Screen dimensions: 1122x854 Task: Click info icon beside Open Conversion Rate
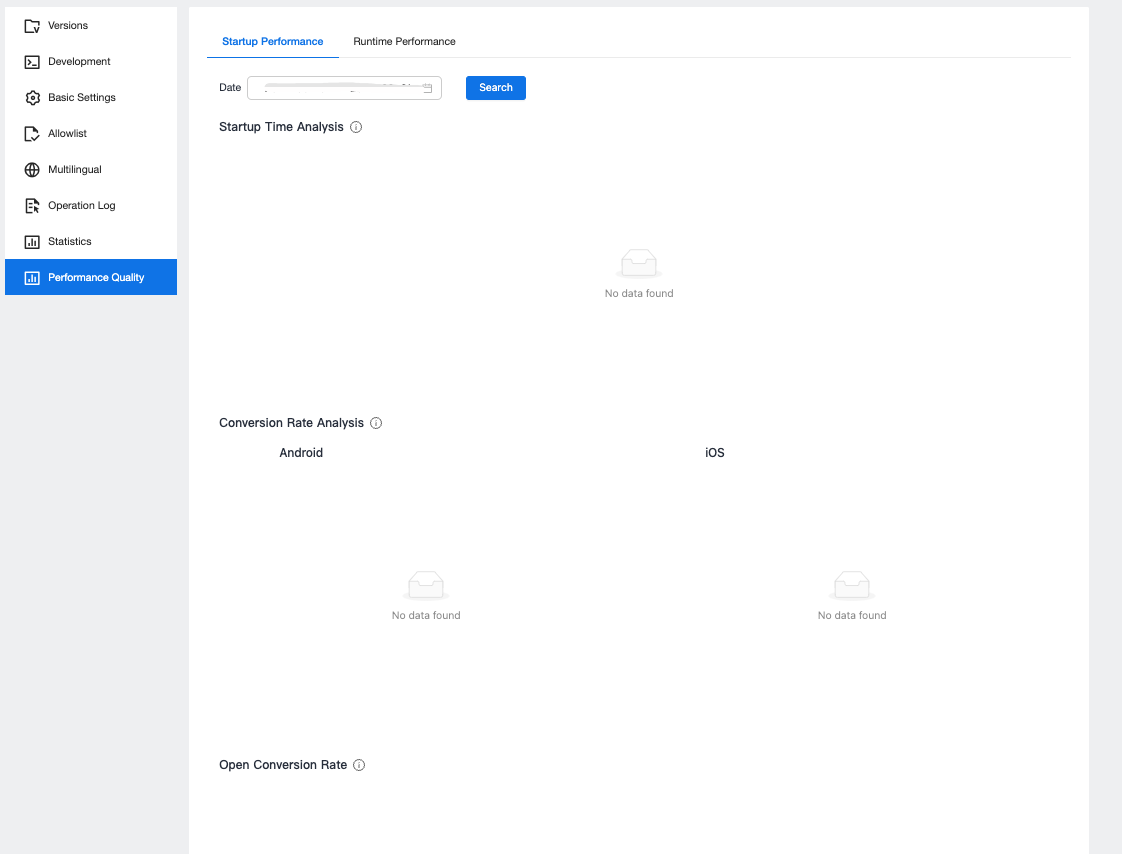click(359, 765)
